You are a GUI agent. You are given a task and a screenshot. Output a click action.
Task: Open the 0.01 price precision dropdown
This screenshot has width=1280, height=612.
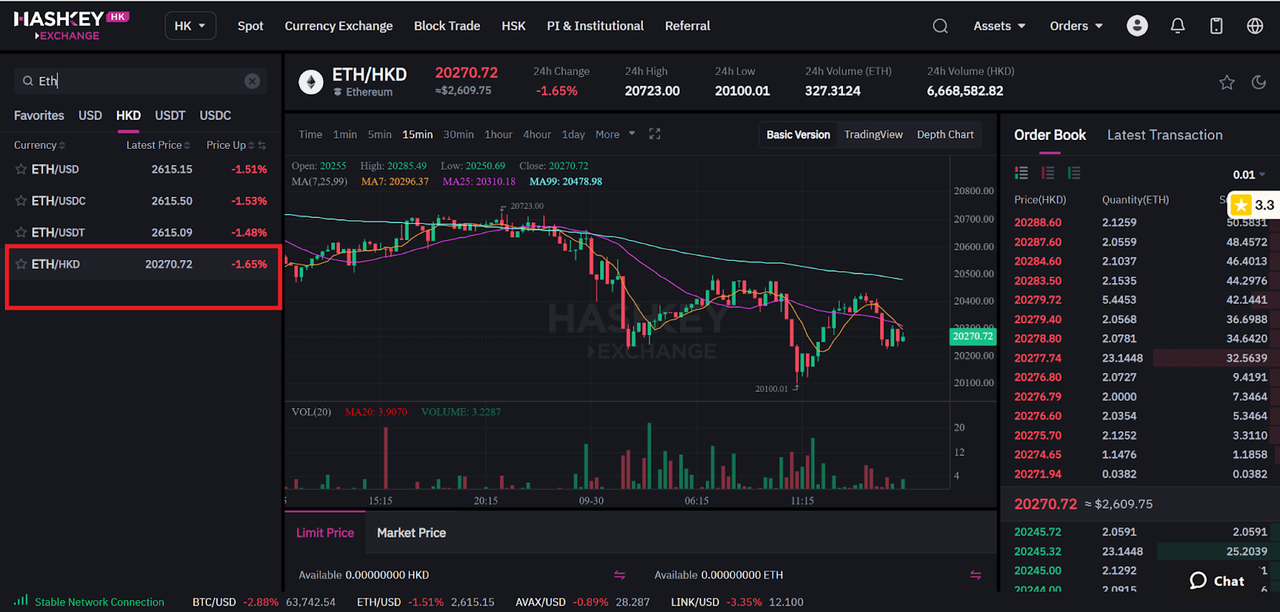(x=1249, y=174)
